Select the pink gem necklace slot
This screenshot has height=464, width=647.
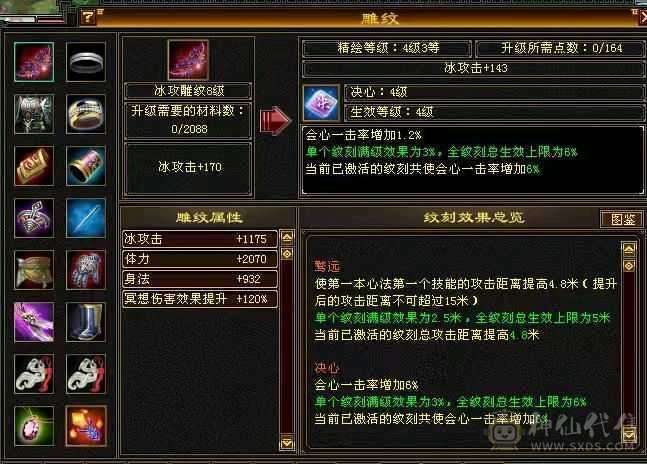coord(34,426)
